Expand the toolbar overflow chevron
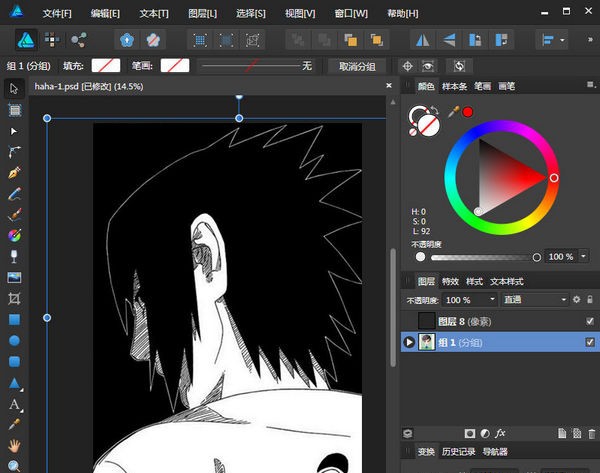This screenshot has width=600, height=473. tap(590, 39)
